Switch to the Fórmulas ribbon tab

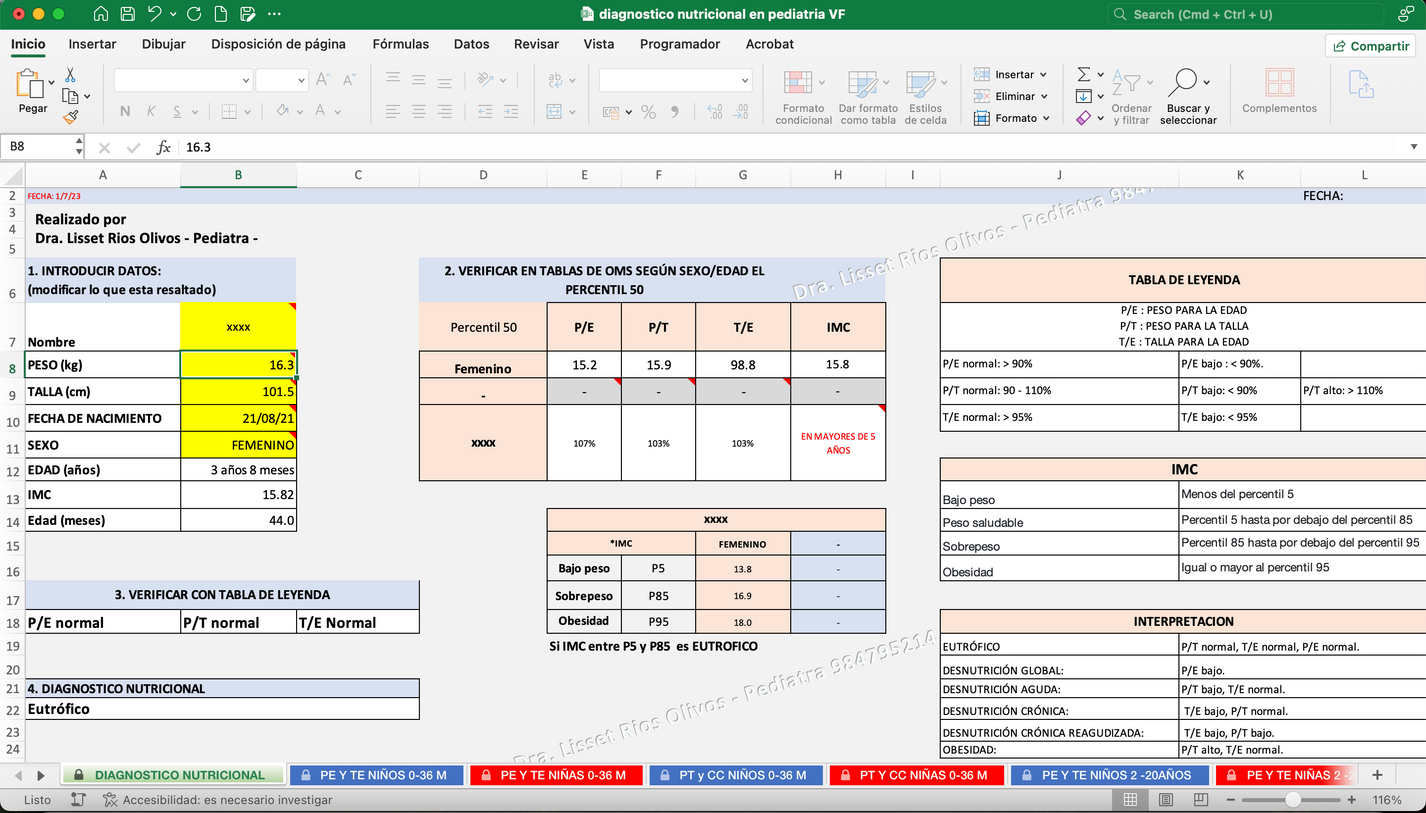pyautogui.click(x=400, y=44)
